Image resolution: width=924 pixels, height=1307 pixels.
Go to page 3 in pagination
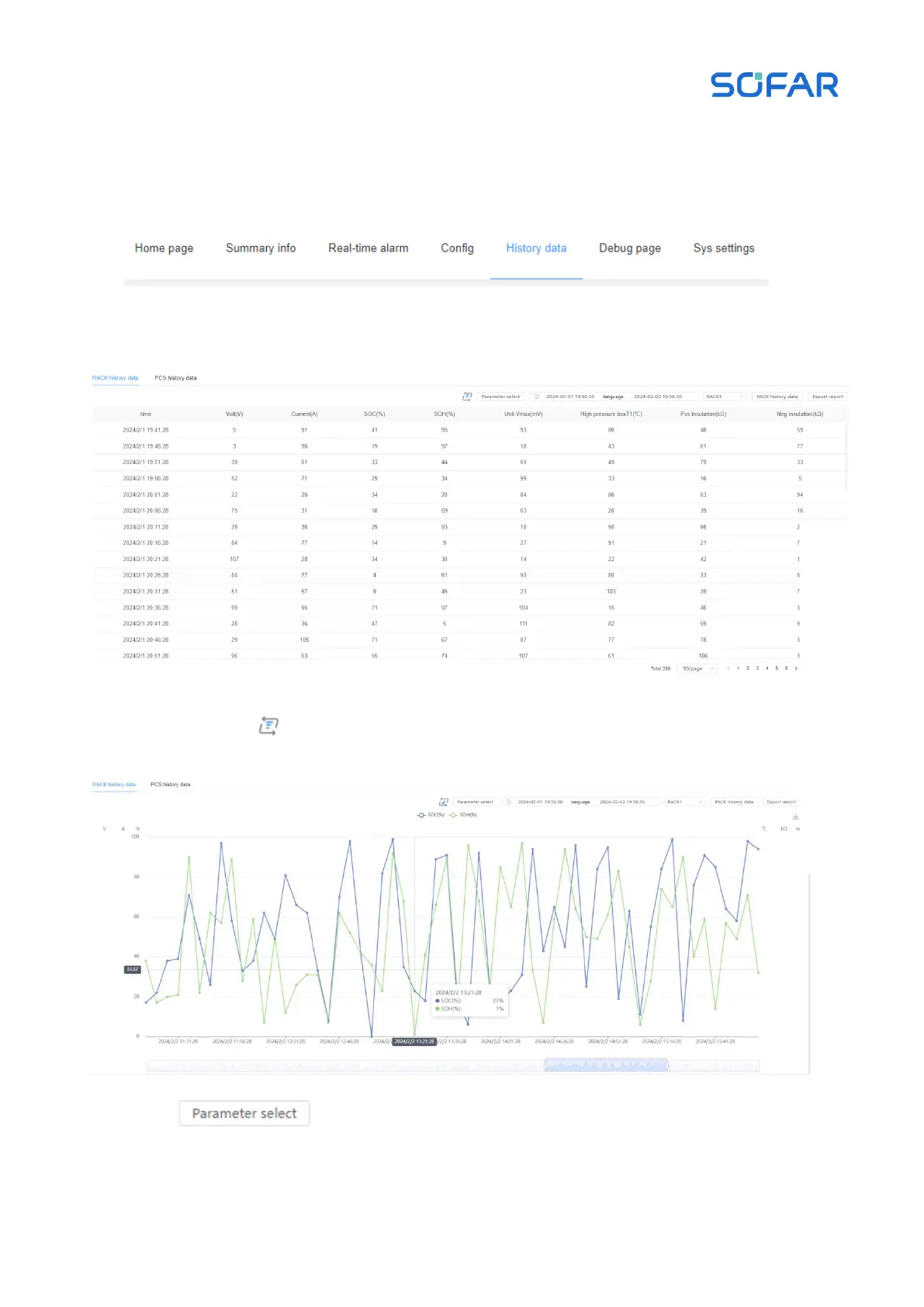click(x=757, y=668)
